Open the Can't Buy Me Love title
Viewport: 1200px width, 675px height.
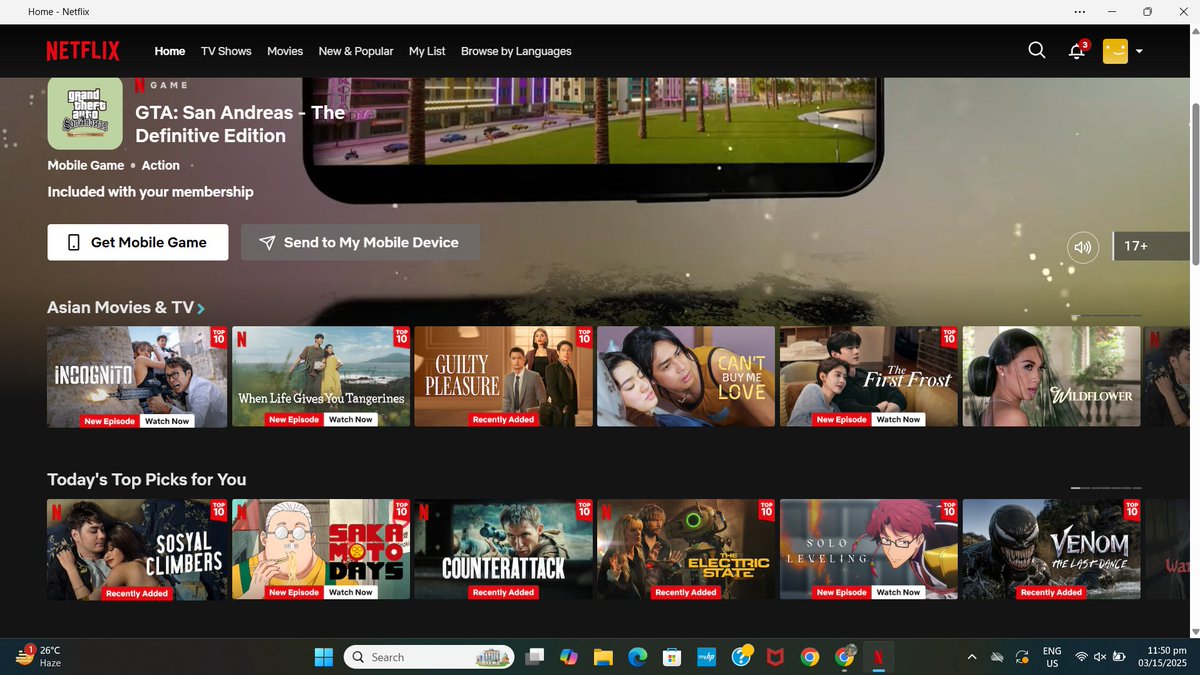pos(686,377)
